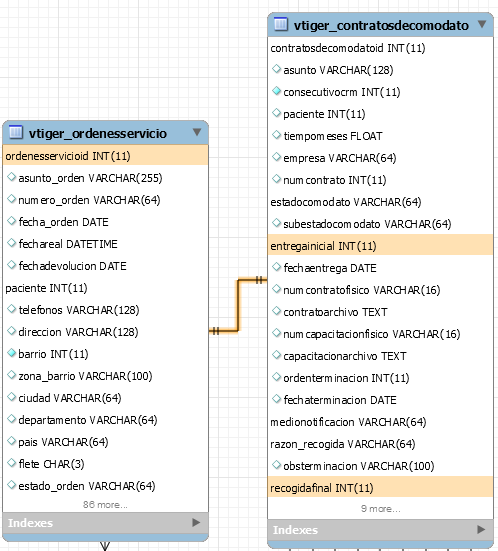Select the vtiger_contratosdecomodato table title
The width and height of the screenshot is (498, 551).
click(381, 25)
